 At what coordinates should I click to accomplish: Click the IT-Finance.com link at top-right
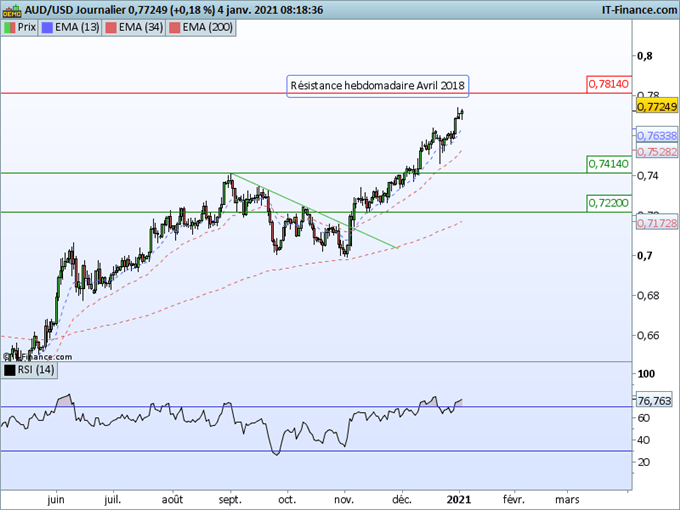(x=639, y=10)
